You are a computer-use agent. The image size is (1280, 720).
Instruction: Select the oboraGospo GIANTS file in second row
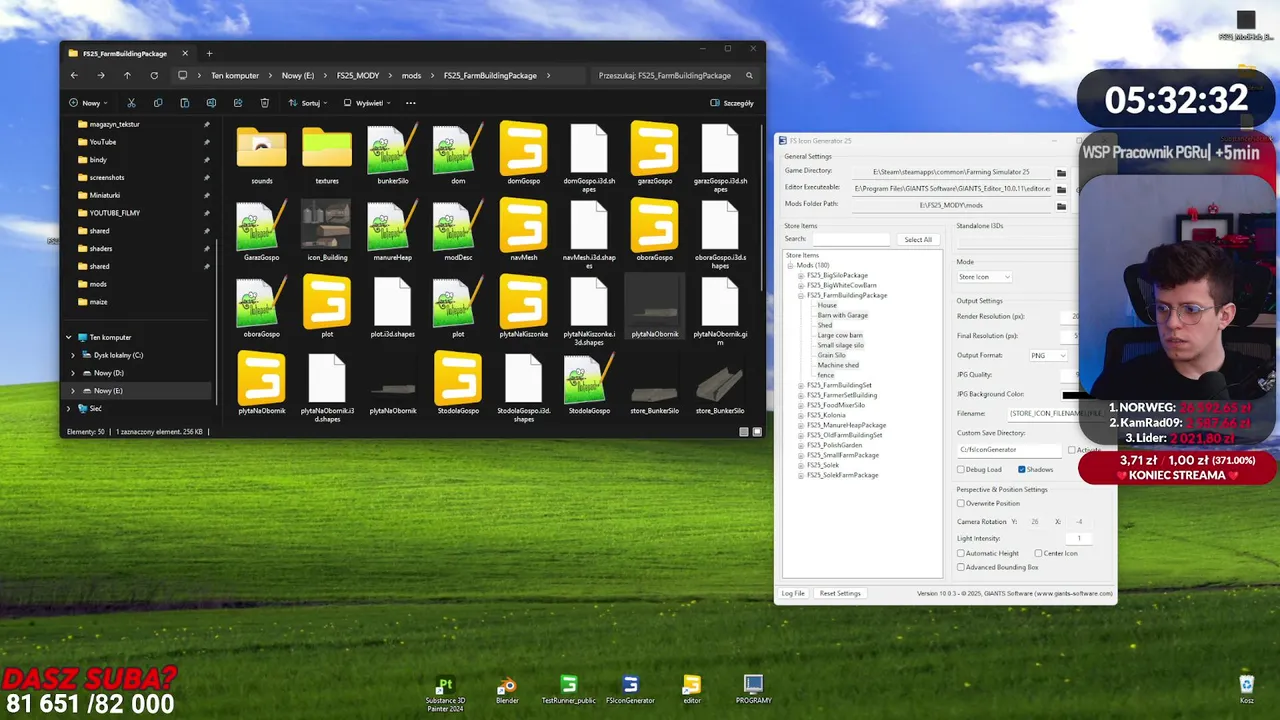pyautogui.click(x=654, y=231)
